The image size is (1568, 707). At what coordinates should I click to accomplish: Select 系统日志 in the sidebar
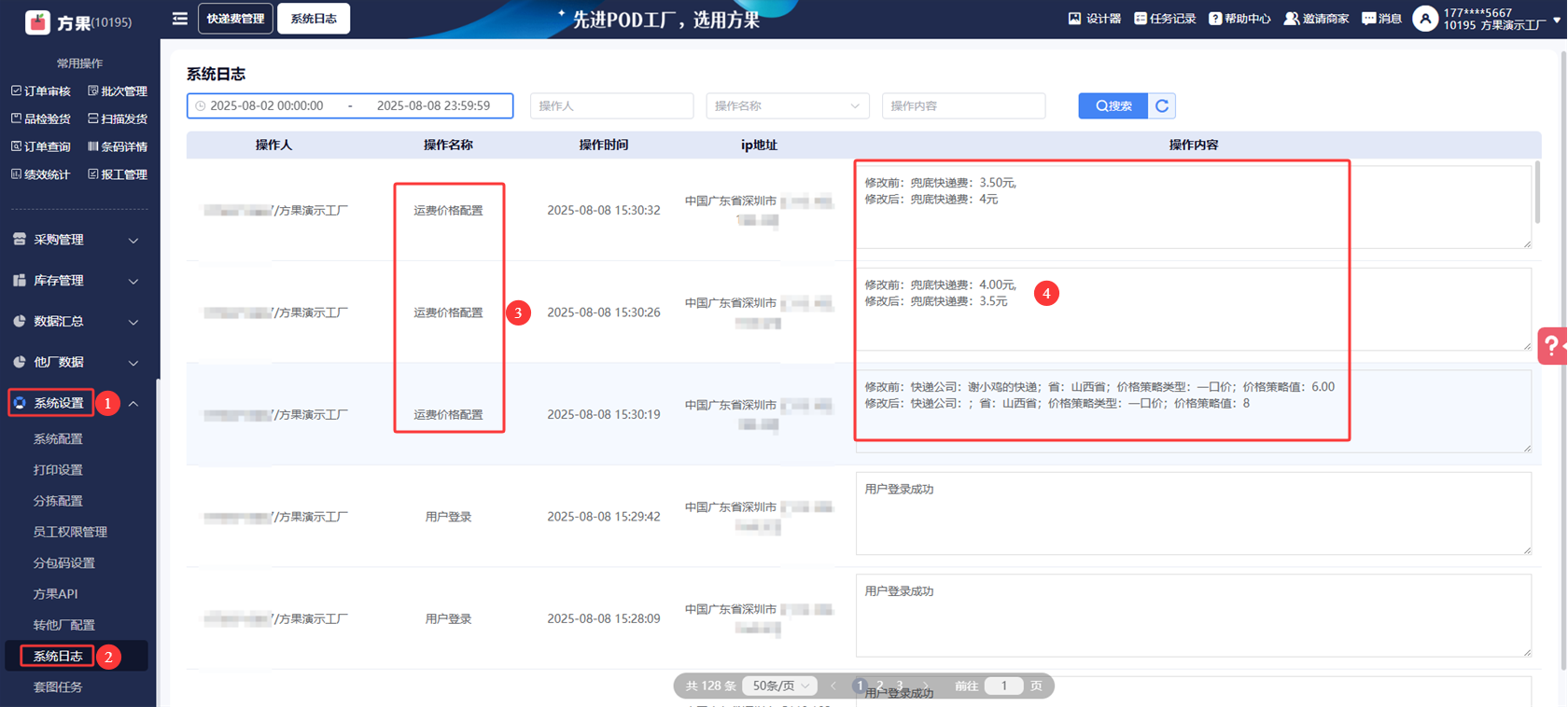coord(58,656)
